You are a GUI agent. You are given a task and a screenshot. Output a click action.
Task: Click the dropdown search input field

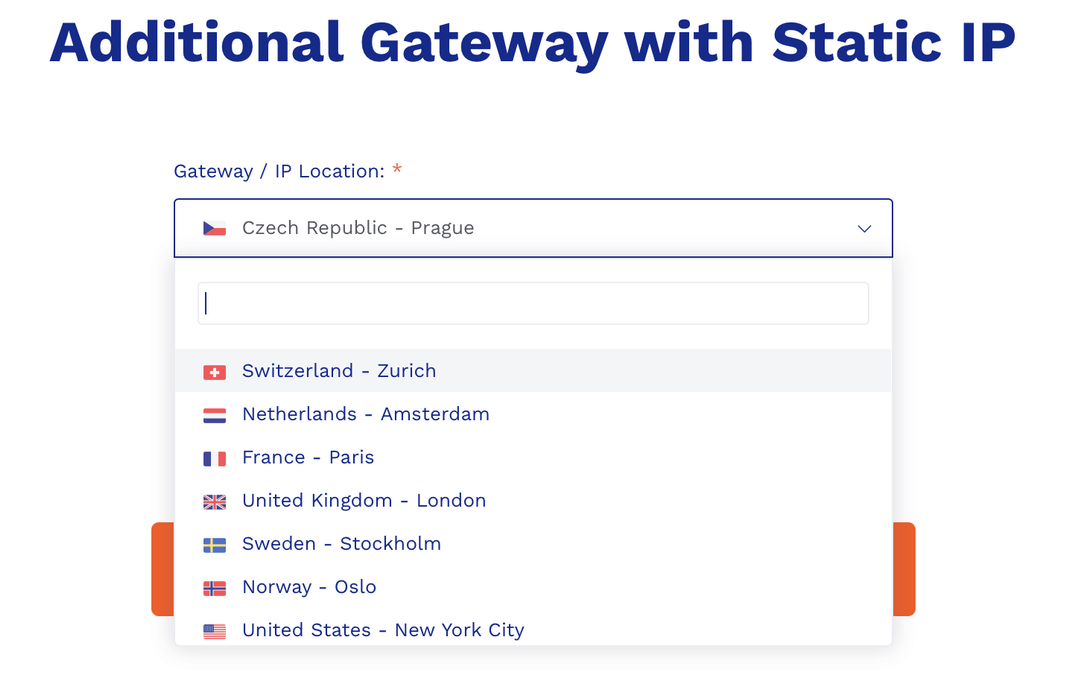pyautogui.click(x=533, y=303)
